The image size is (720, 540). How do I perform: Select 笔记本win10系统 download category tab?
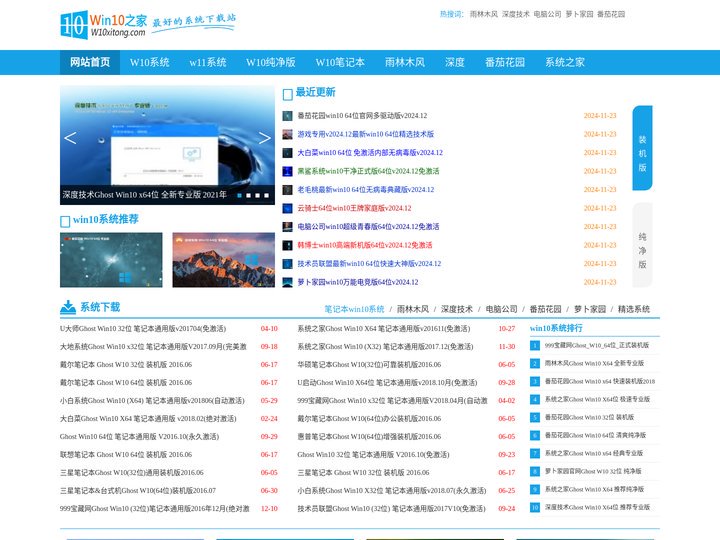354,309
